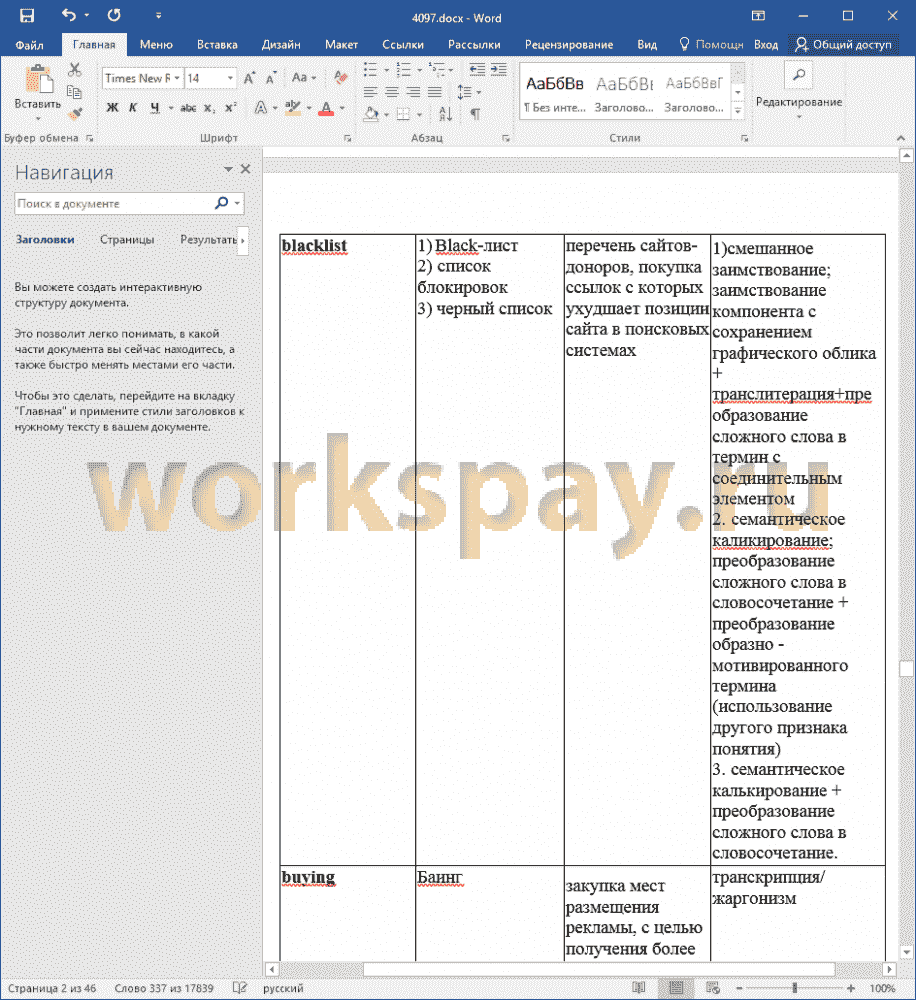Center the paragraph text
916x1000 pixels.
tap(392, 92)
